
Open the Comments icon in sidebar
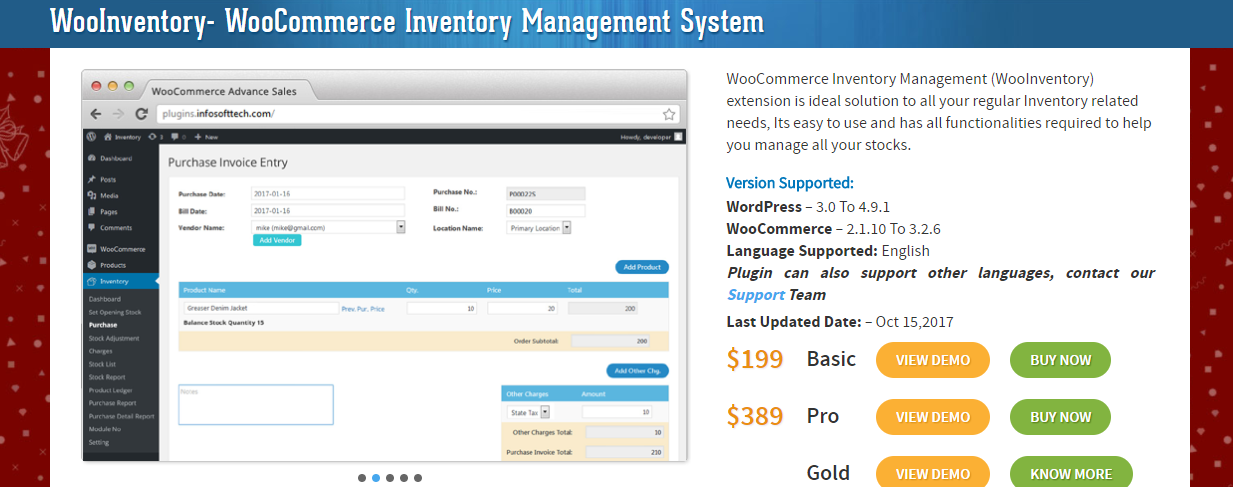point(92,228)
